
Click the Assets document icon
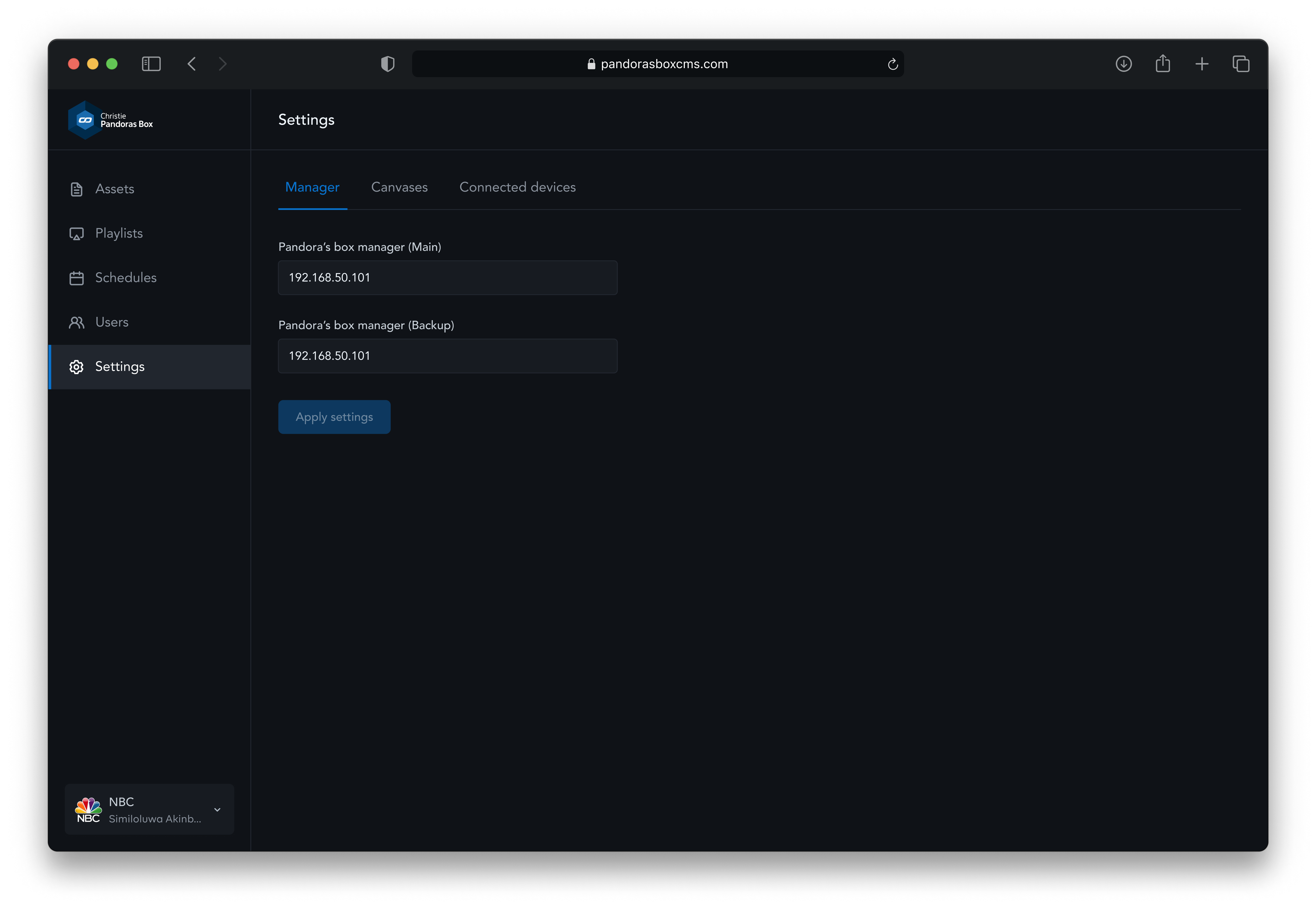[x=76, y=189]
